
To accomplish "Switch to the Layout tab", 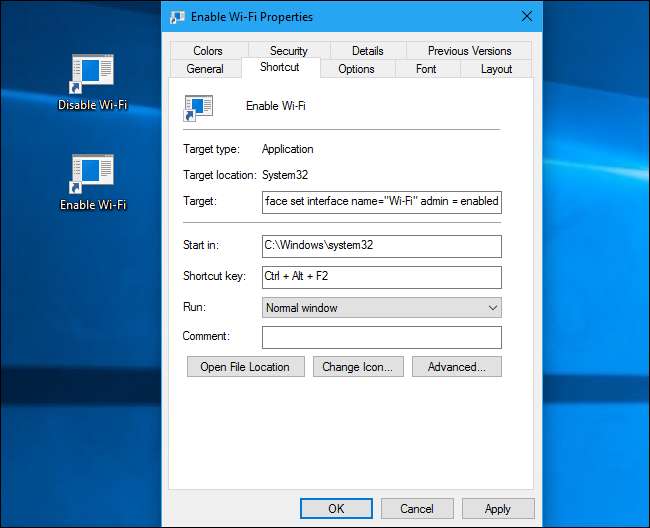I will point(496,69).
